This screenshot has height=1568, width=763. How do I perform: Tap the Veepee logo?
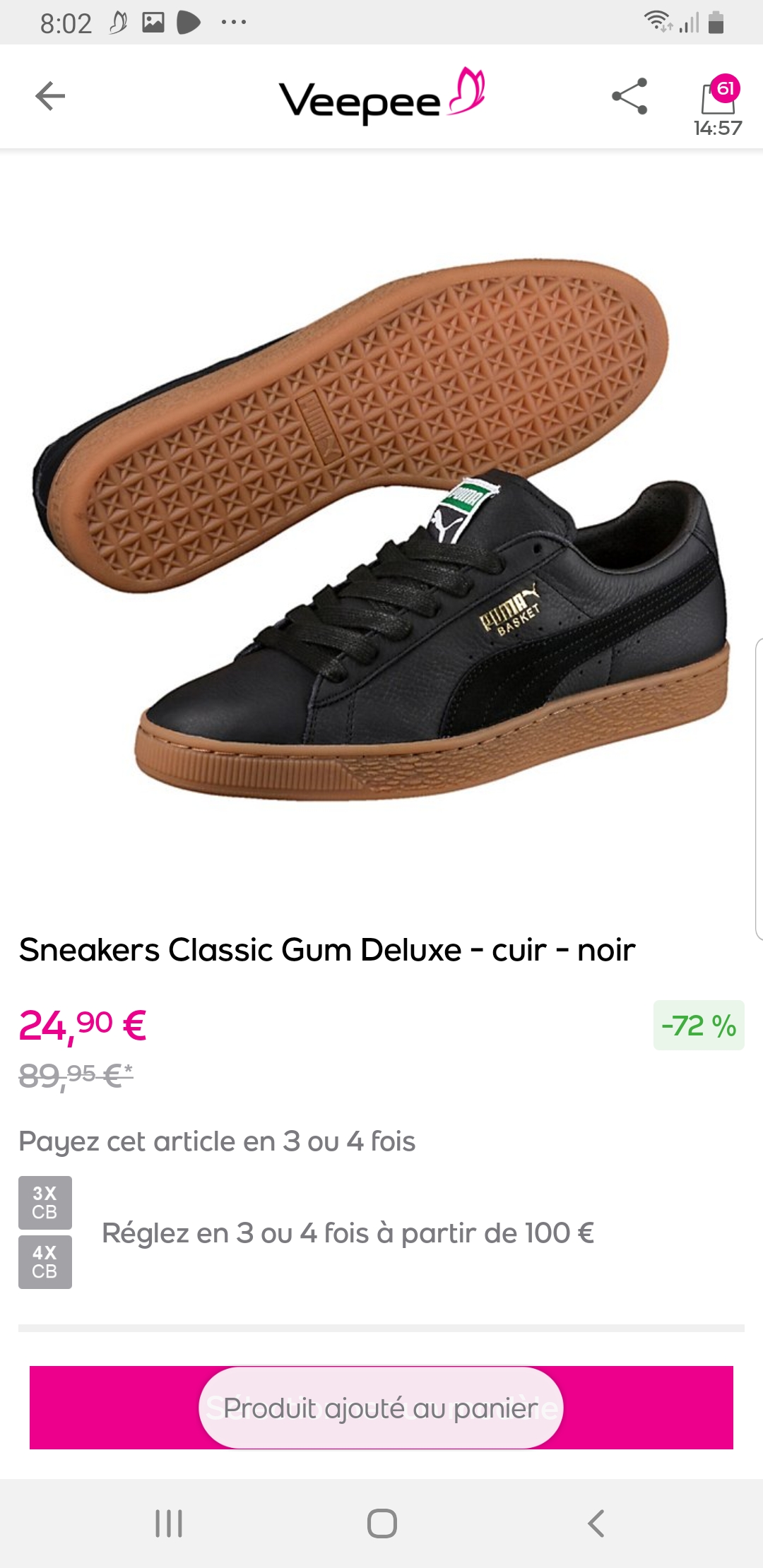(x=381, y=97)
